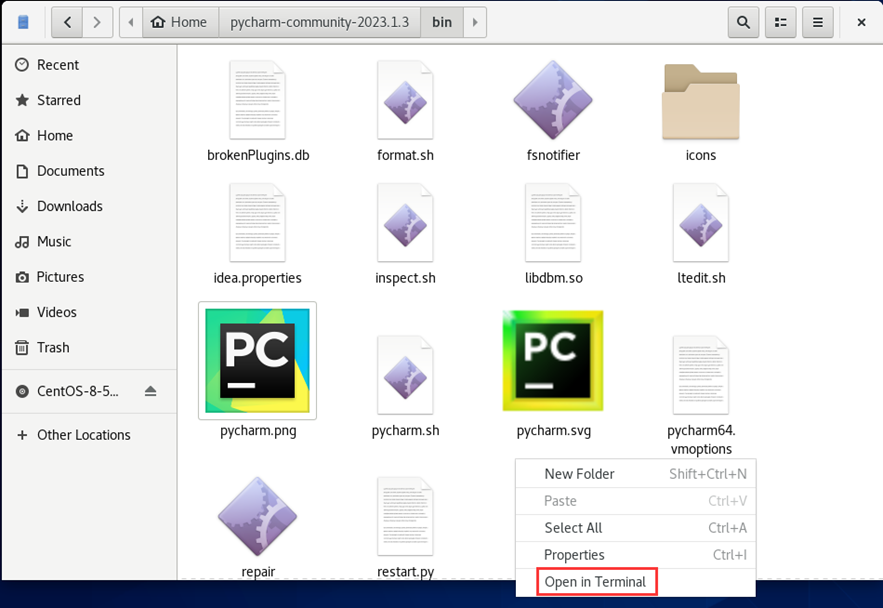Click the pycharm.sh file name label
Screen dimensions: 883x608
click(405, 431)
